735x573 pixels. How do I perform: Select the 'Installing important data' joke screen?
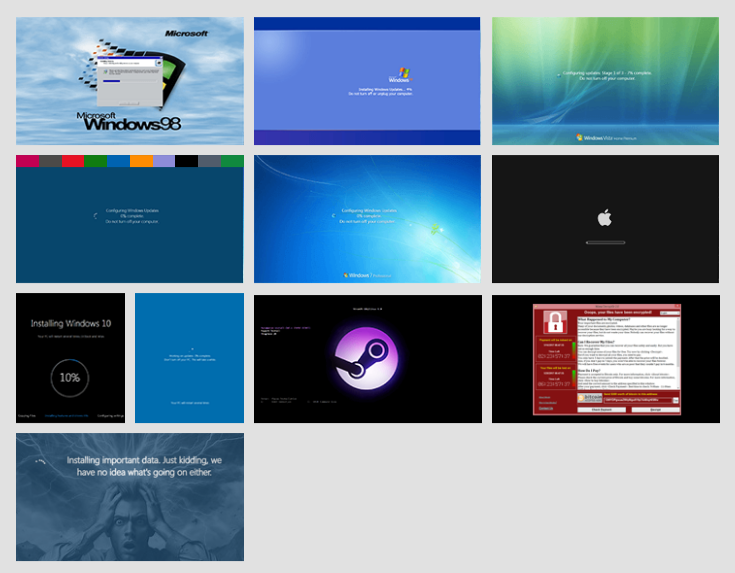[129, 496]
